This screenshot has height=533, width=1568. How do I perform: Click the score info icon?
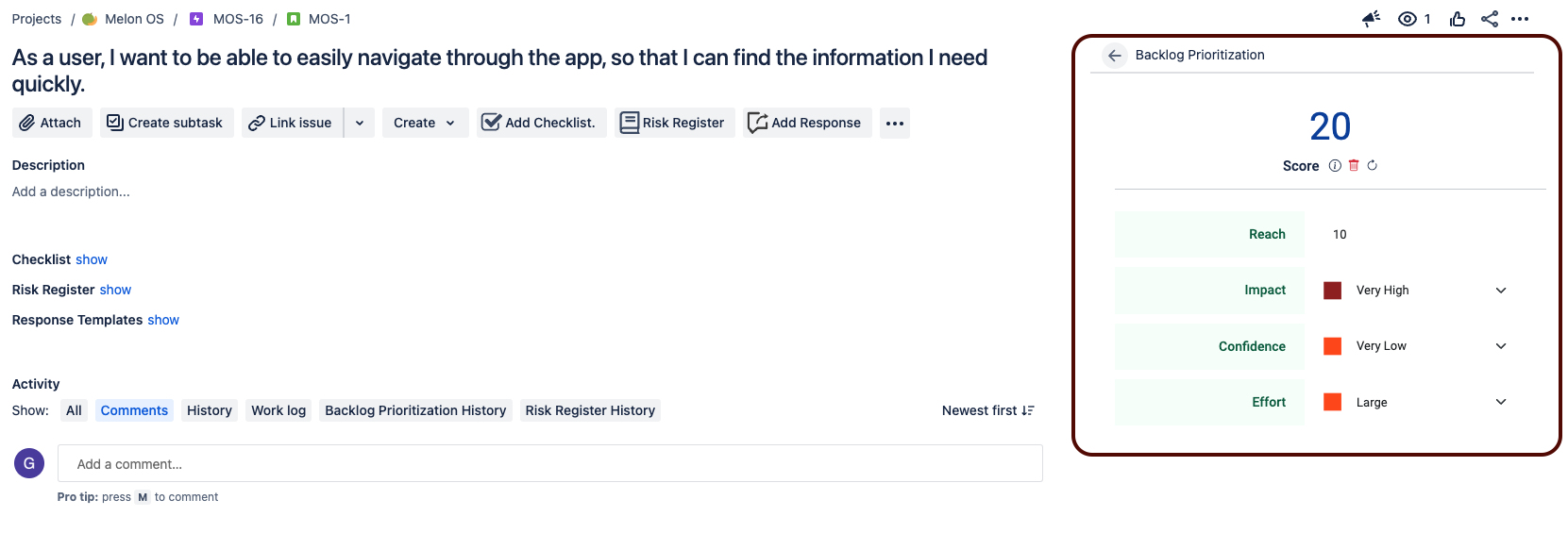pyautogui.click(x=1335, y=166)
